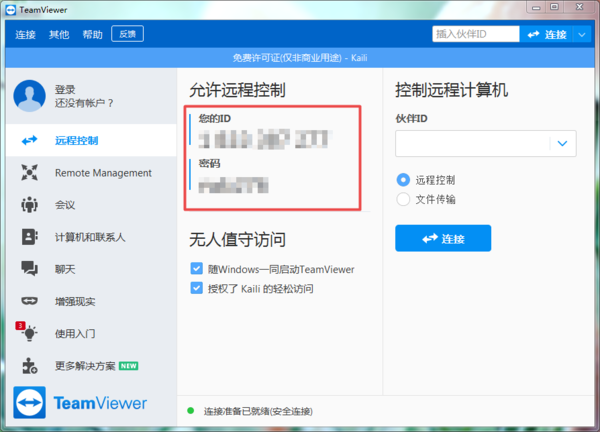Viewport: 600px width, 432px height.
Task: Open 计算机和联系人 contacts icon
Action: [x=29, y=237]
